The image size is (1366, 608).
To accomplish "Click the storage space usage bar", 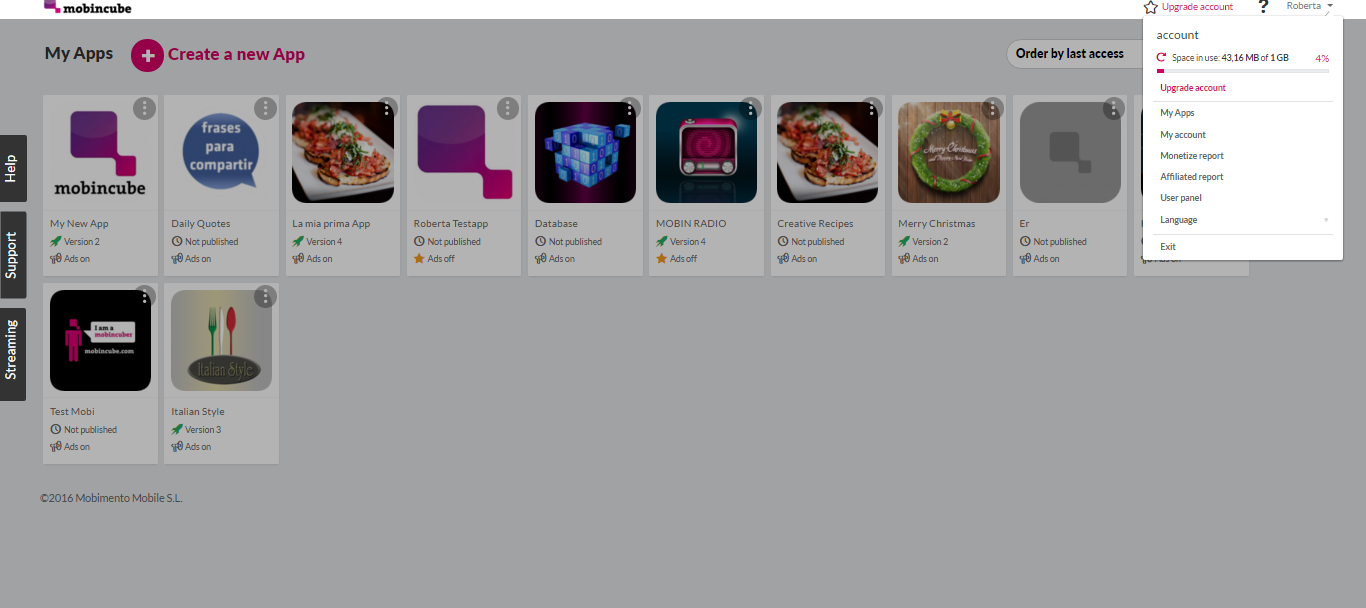I will coord(1243,71).
